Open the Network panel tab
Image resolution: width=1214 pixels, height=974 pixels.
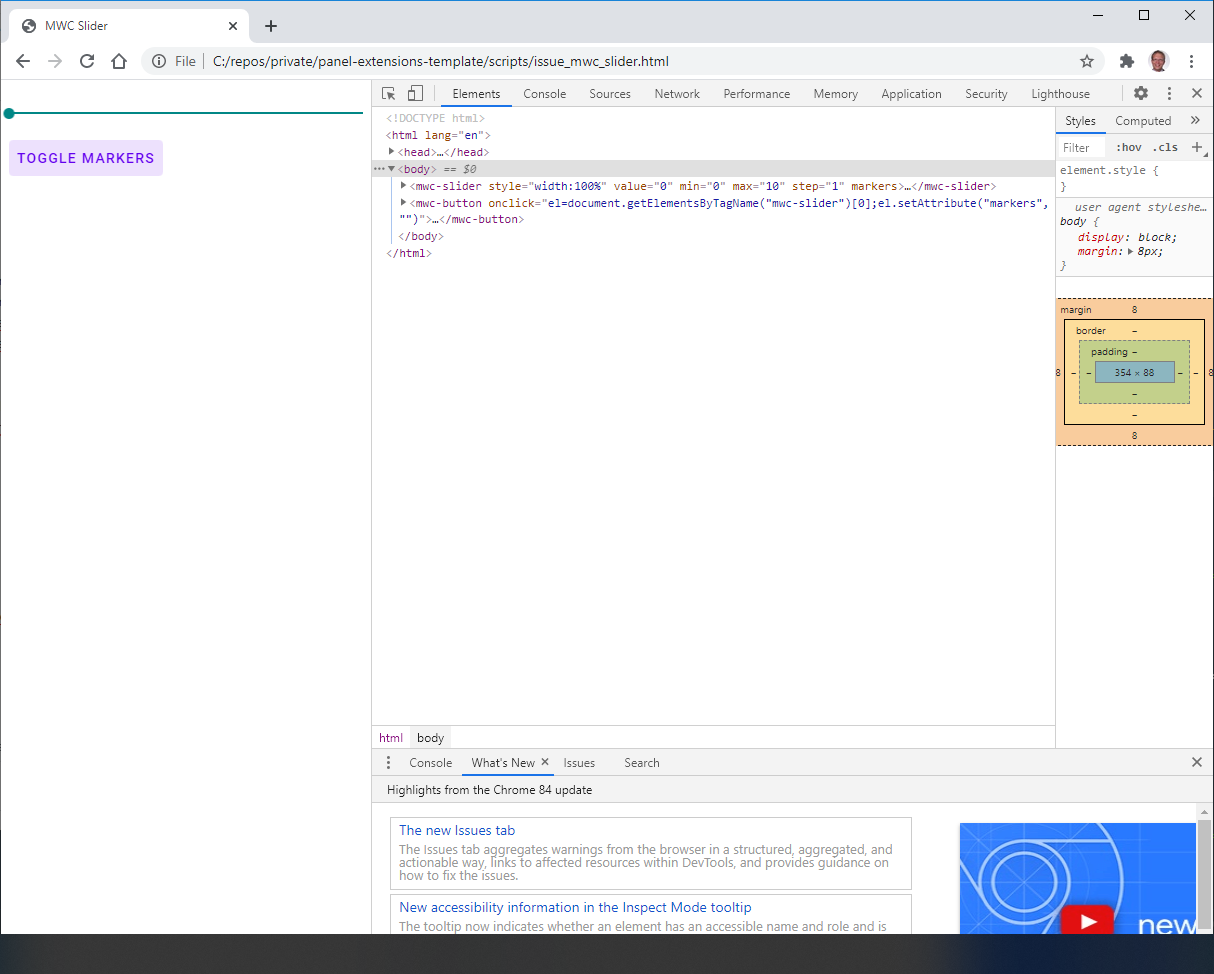click(x=677, y=93)
